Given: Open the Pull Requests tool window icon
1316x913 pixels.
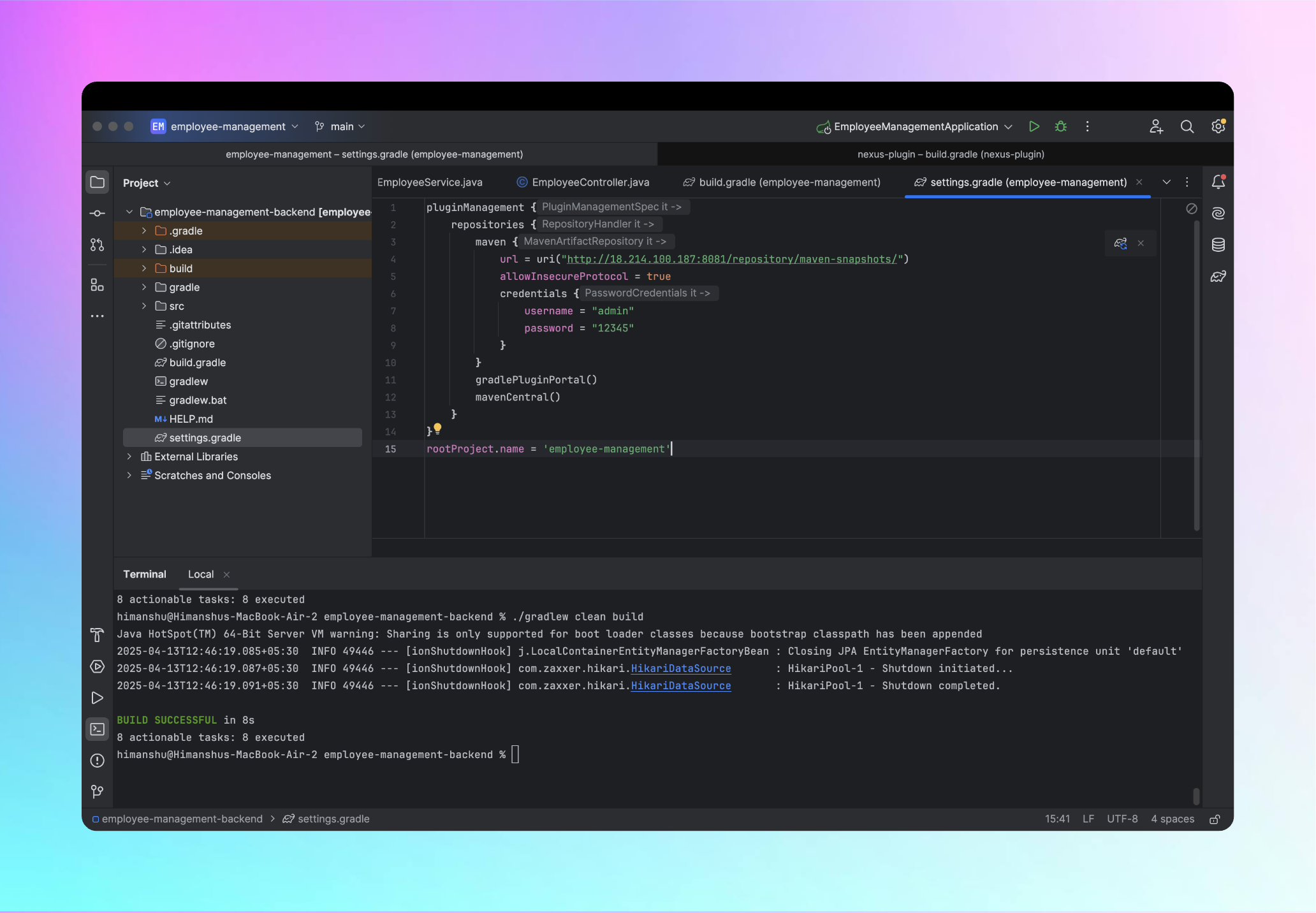Looking at the screenshot, I should click(98, 245).
